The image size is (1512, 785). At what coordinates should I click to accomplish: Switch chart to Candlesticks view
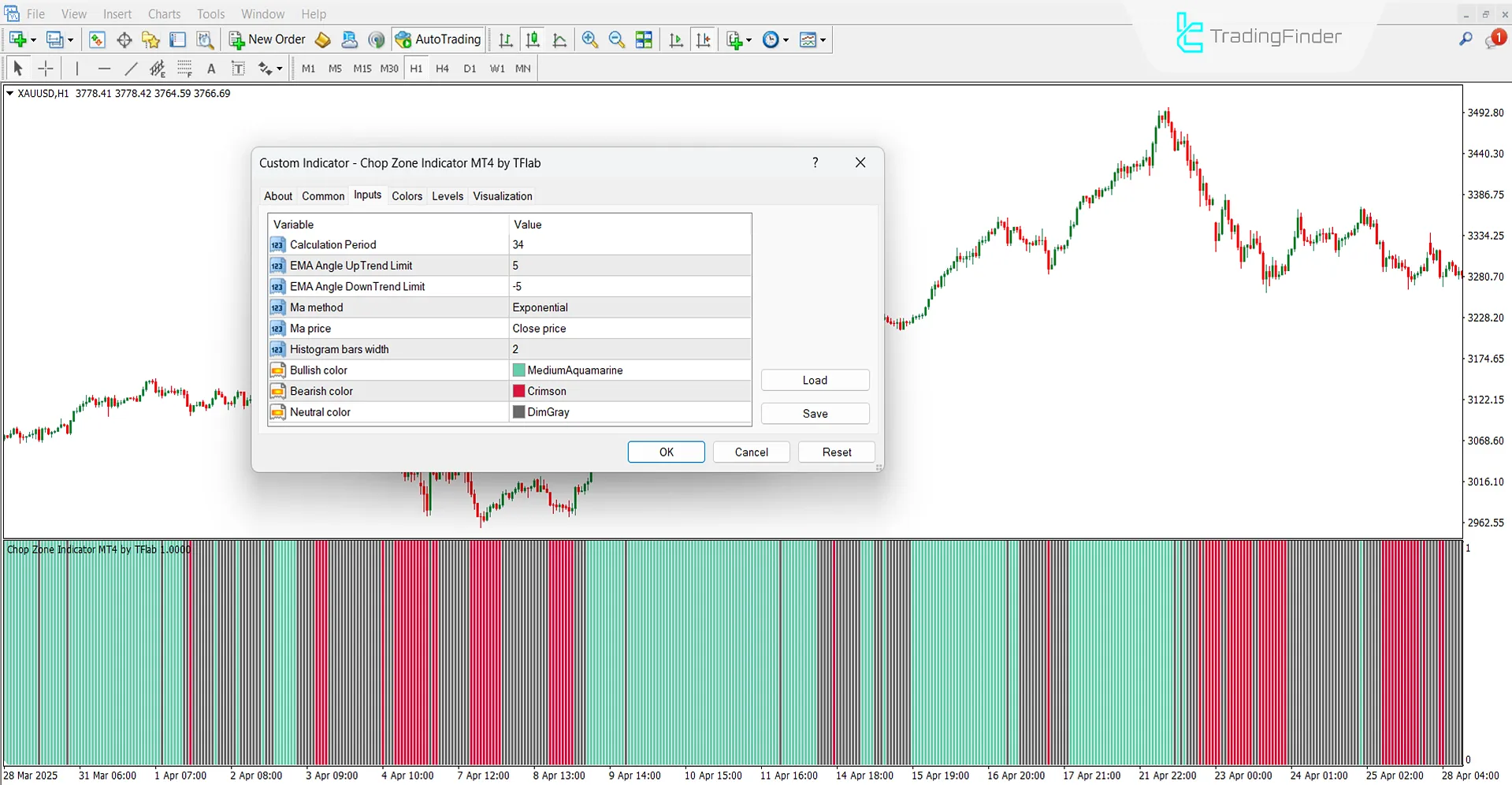(533, 39)
